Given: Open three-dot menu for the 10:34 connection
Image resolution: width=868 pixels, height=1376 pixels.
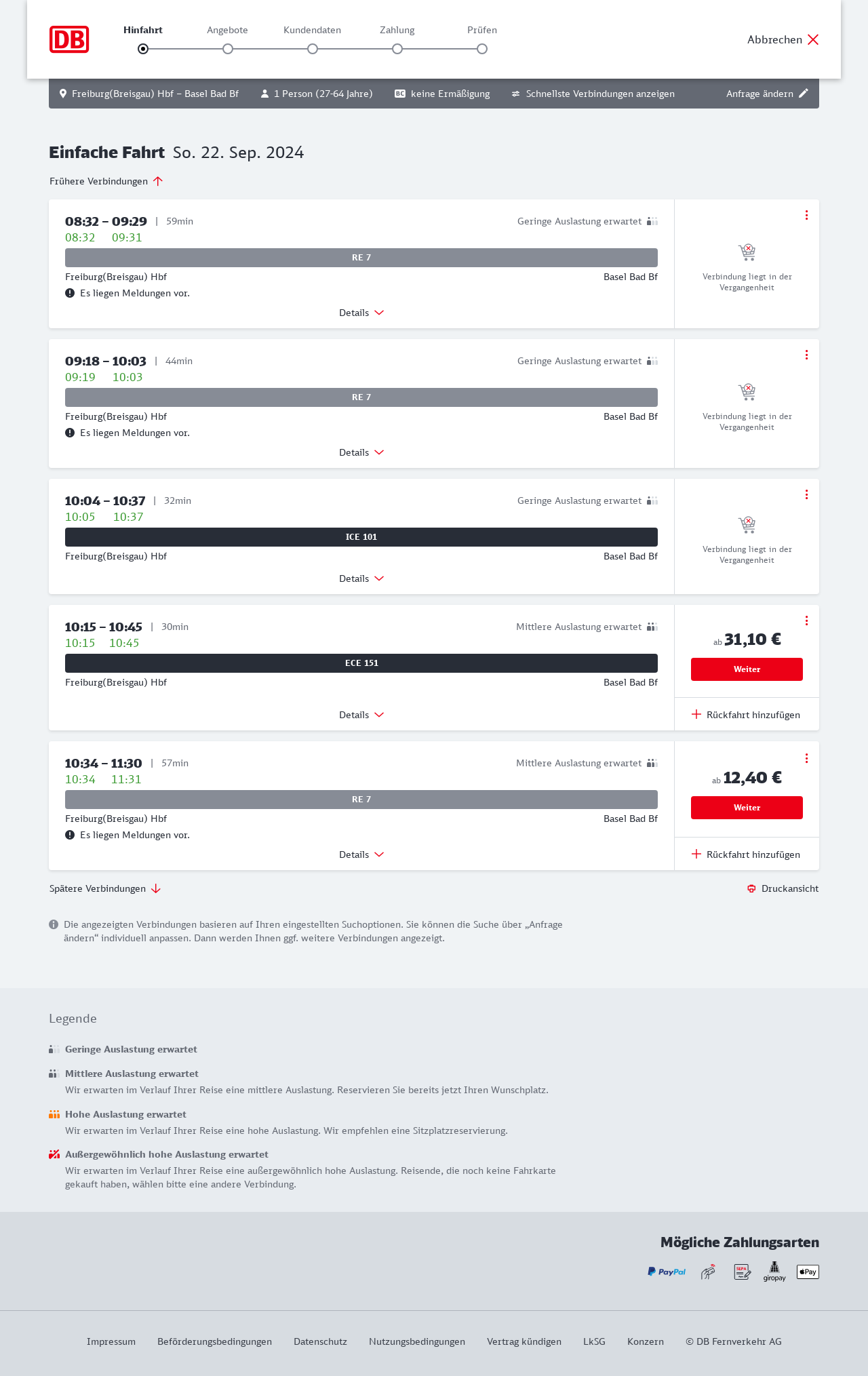Looking at the screenshot, I should point(806,758).
